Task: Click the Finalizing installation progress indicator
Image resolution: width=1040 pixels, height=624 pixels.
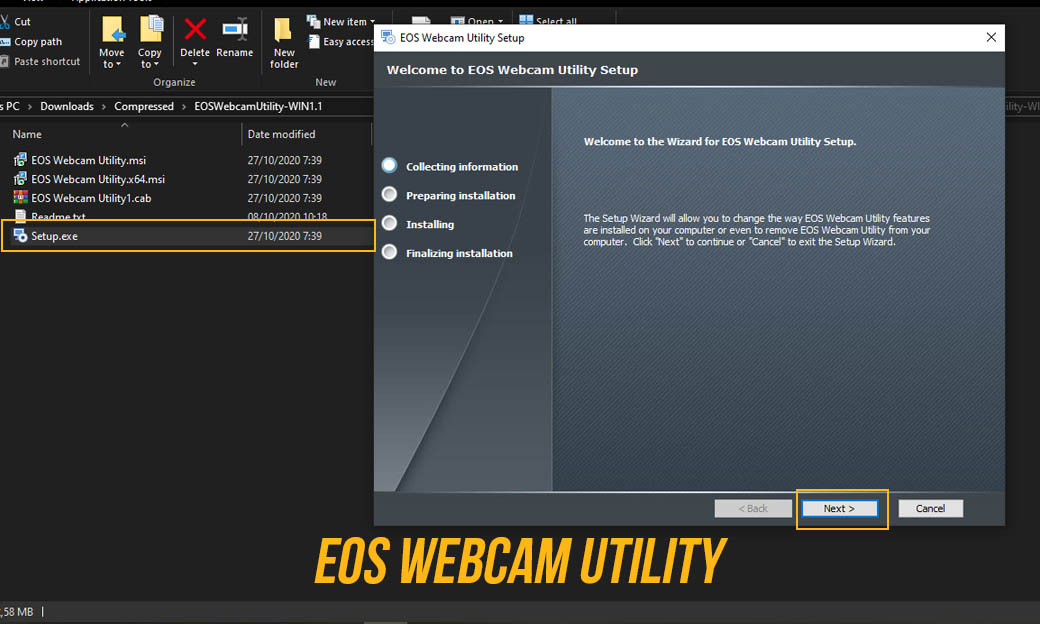Action: pyautogui.click(x=389, y=252)
